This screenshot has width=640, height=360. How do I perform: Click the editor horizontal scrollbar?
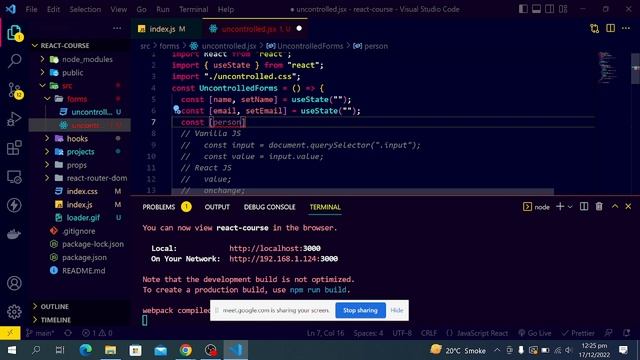pyautogui.click(x=362, y=191)
